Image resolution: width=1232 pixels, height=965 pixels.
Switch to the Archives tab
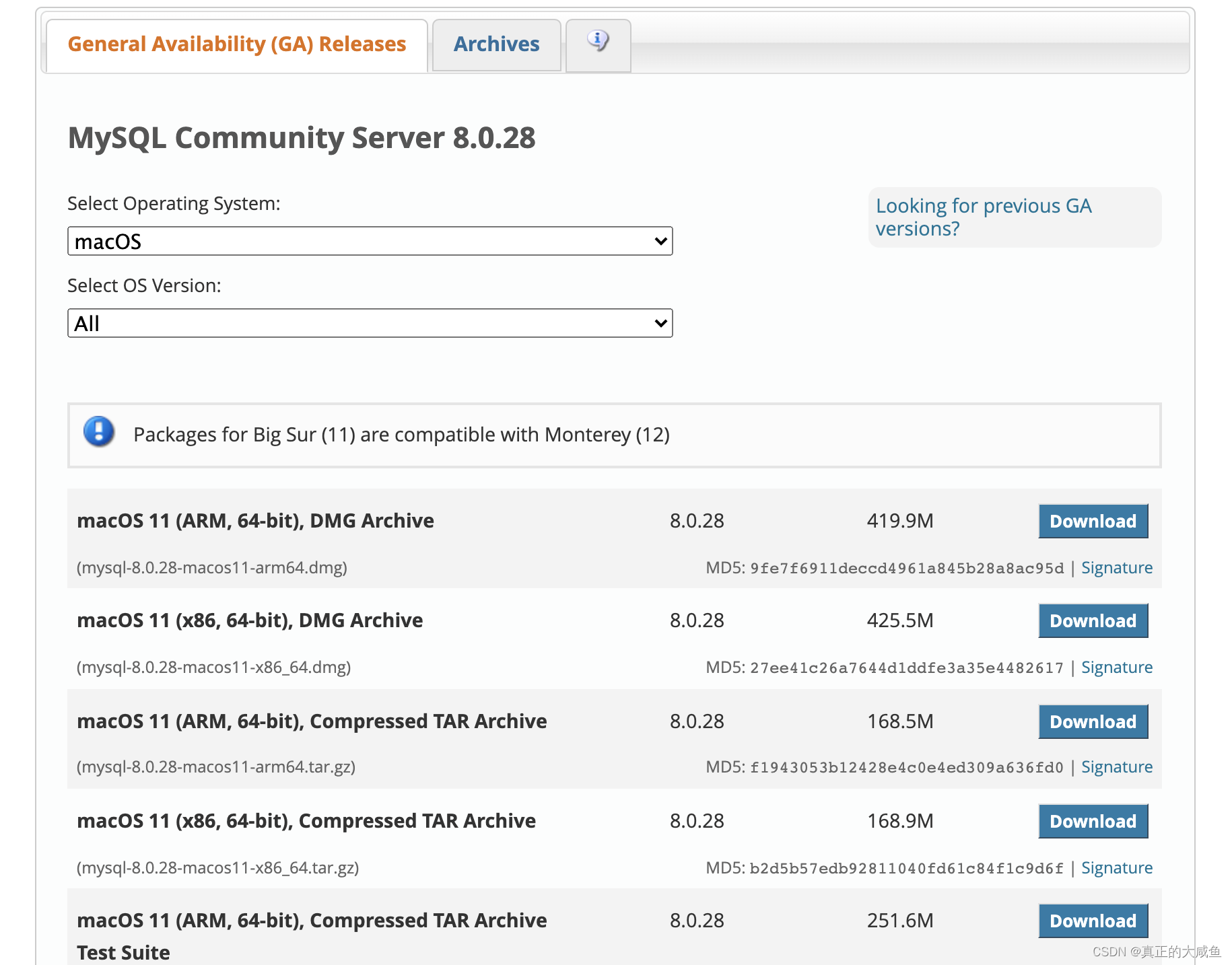(496, 44)
